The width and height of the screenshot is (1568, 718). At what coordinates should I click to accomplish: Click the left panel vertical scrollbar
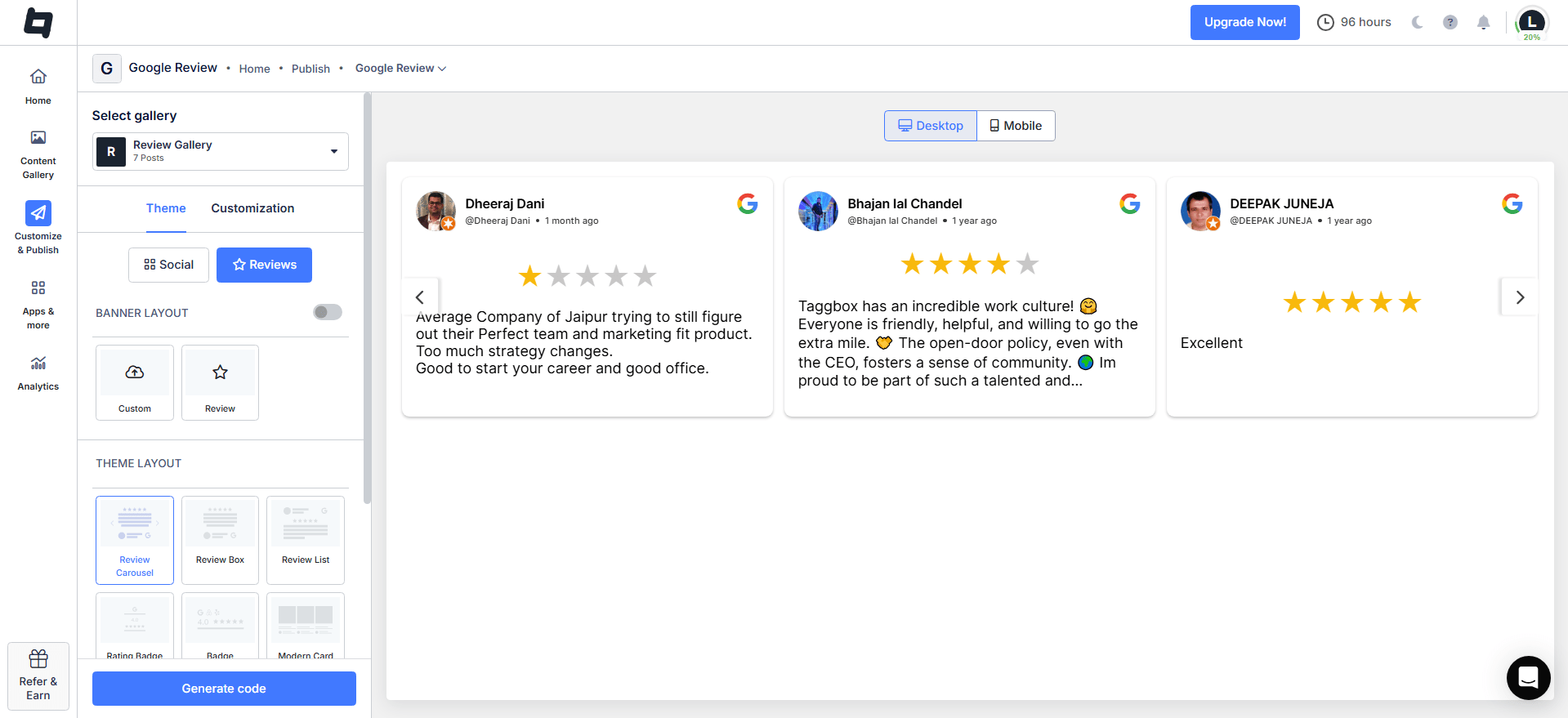368,298
